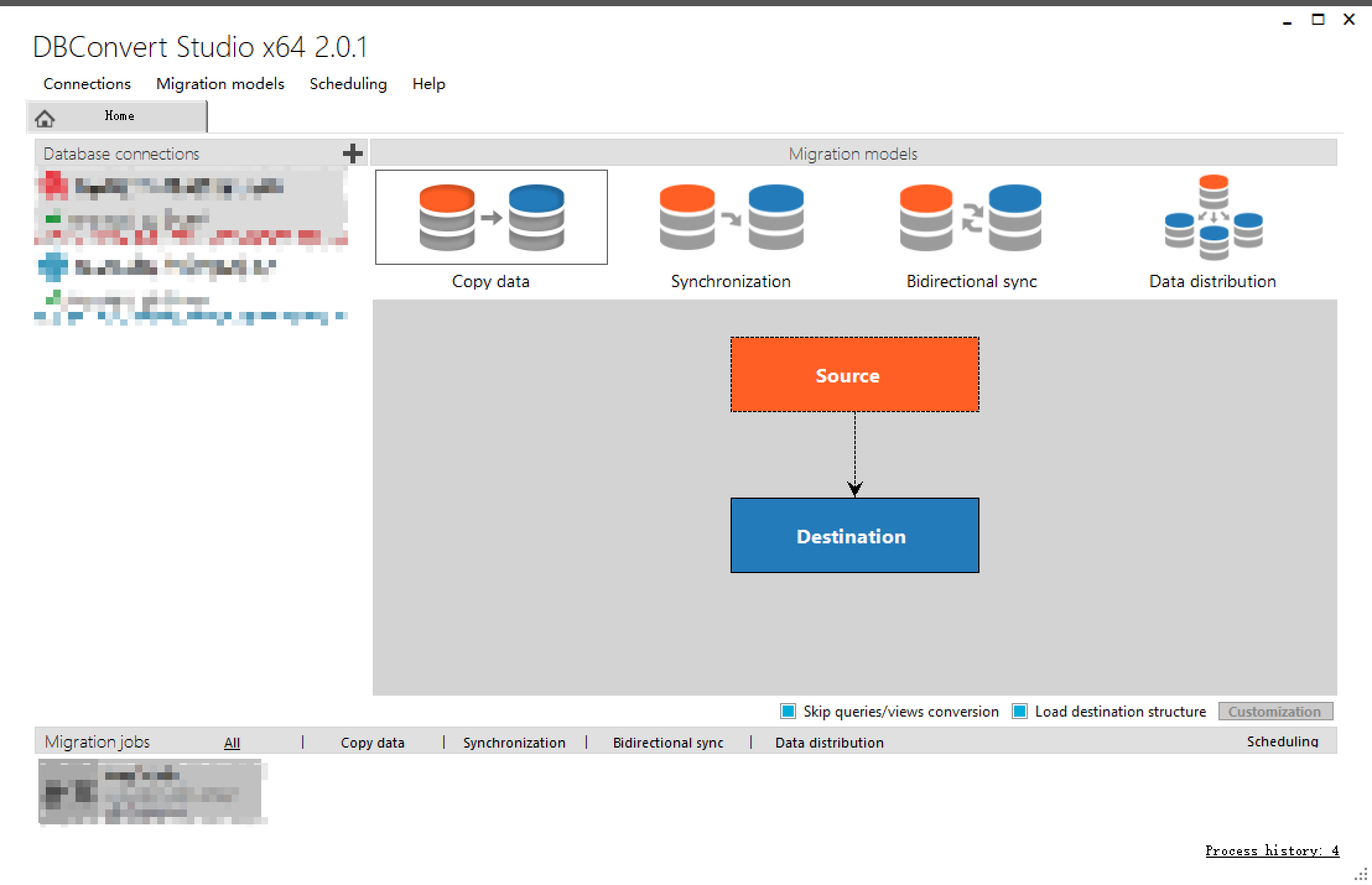
Task: Select the blue Destination box
Action: tap(855, 535)
